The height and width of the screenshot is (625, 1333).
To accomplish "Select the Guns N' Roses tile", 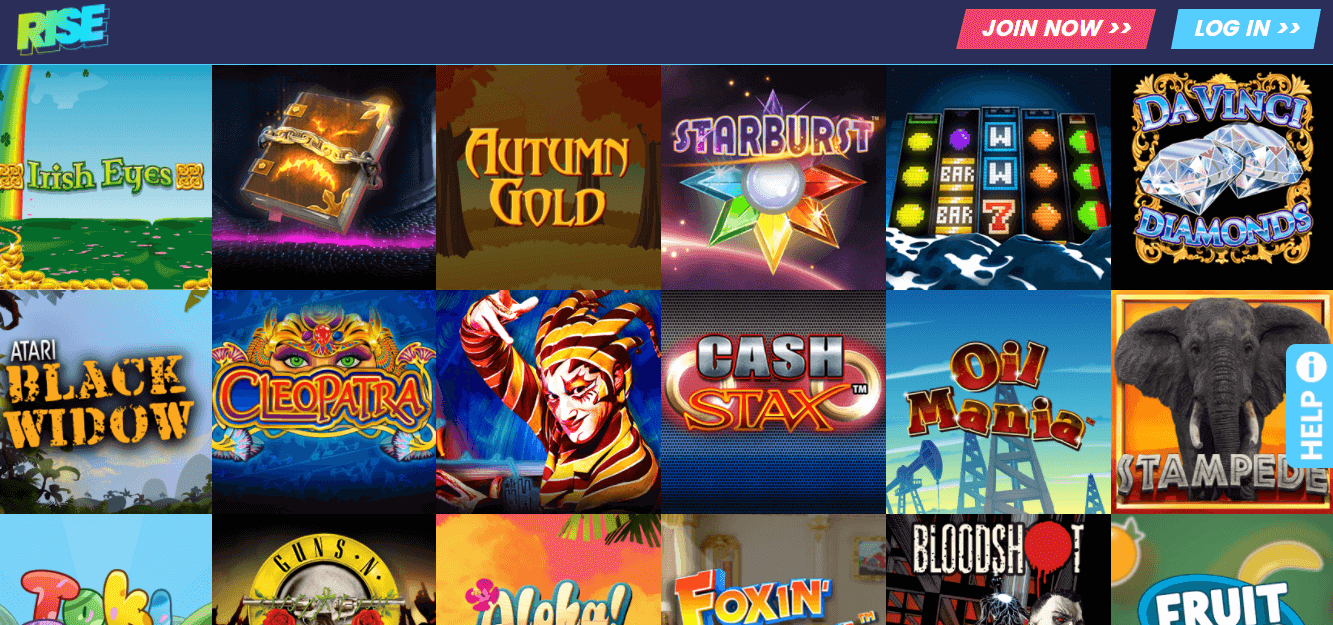I will coord(324,570).
